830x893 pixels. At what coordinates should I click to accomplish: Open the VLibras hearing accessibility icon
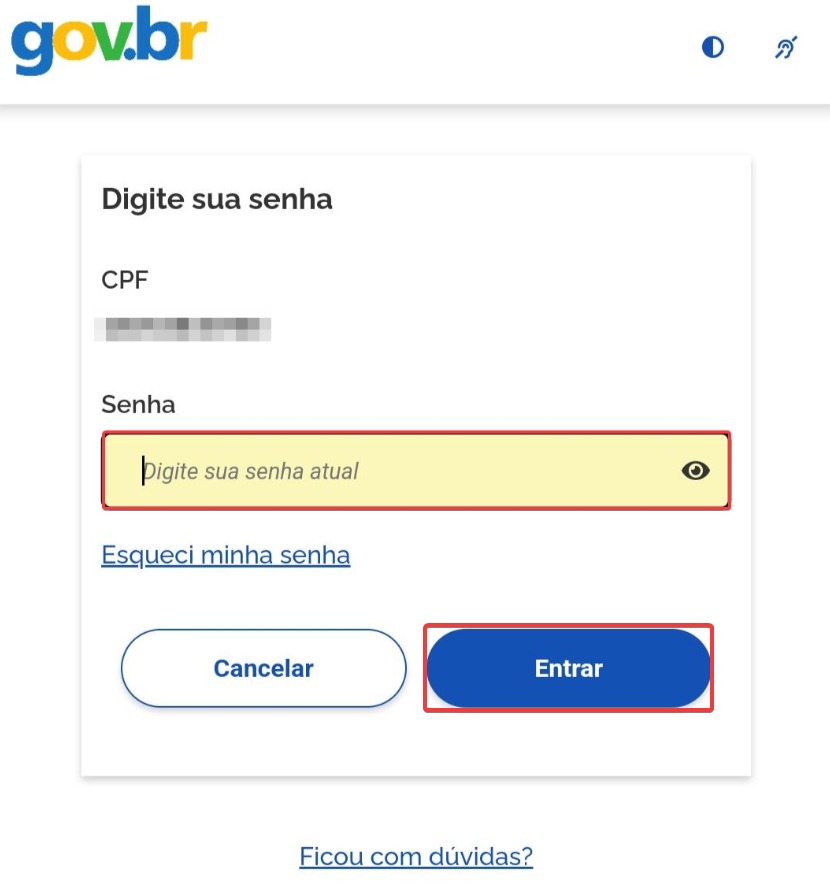pos(786,47)
